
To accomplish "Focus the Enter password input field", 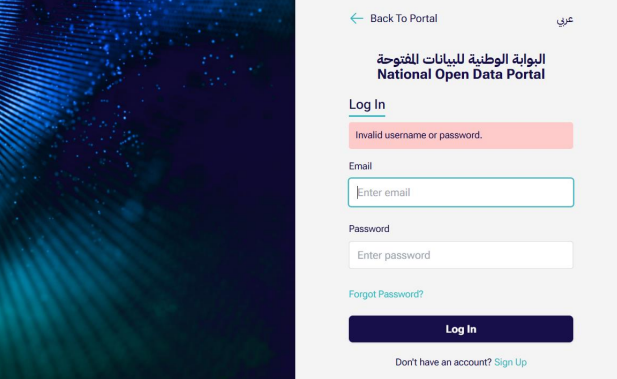I will click(461, 255).
